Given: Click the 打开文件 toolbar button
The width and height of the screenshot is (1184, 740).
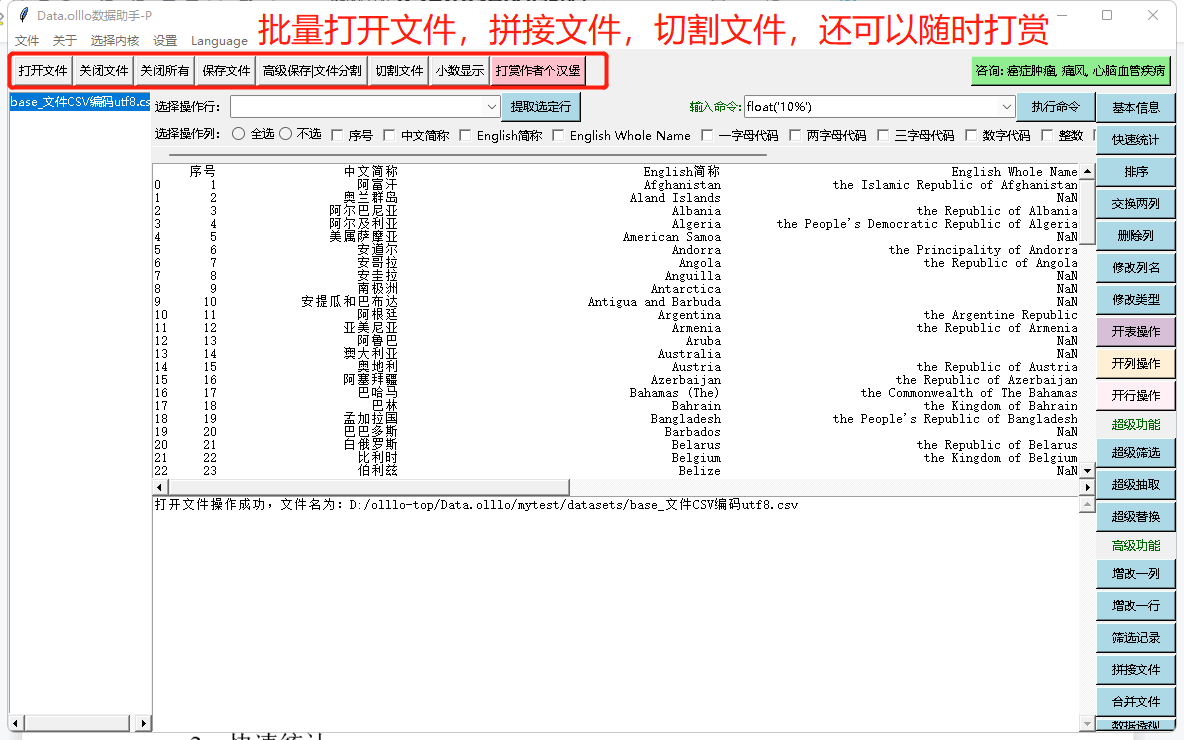Looking at the screenshot, I should click(43, 71).
